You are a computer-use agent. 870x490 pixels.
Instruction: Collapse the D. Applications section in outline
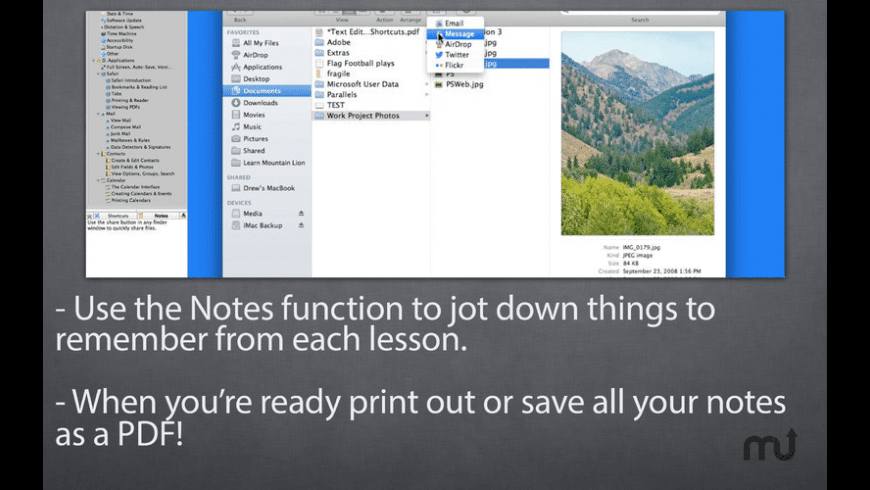point(93,60)
